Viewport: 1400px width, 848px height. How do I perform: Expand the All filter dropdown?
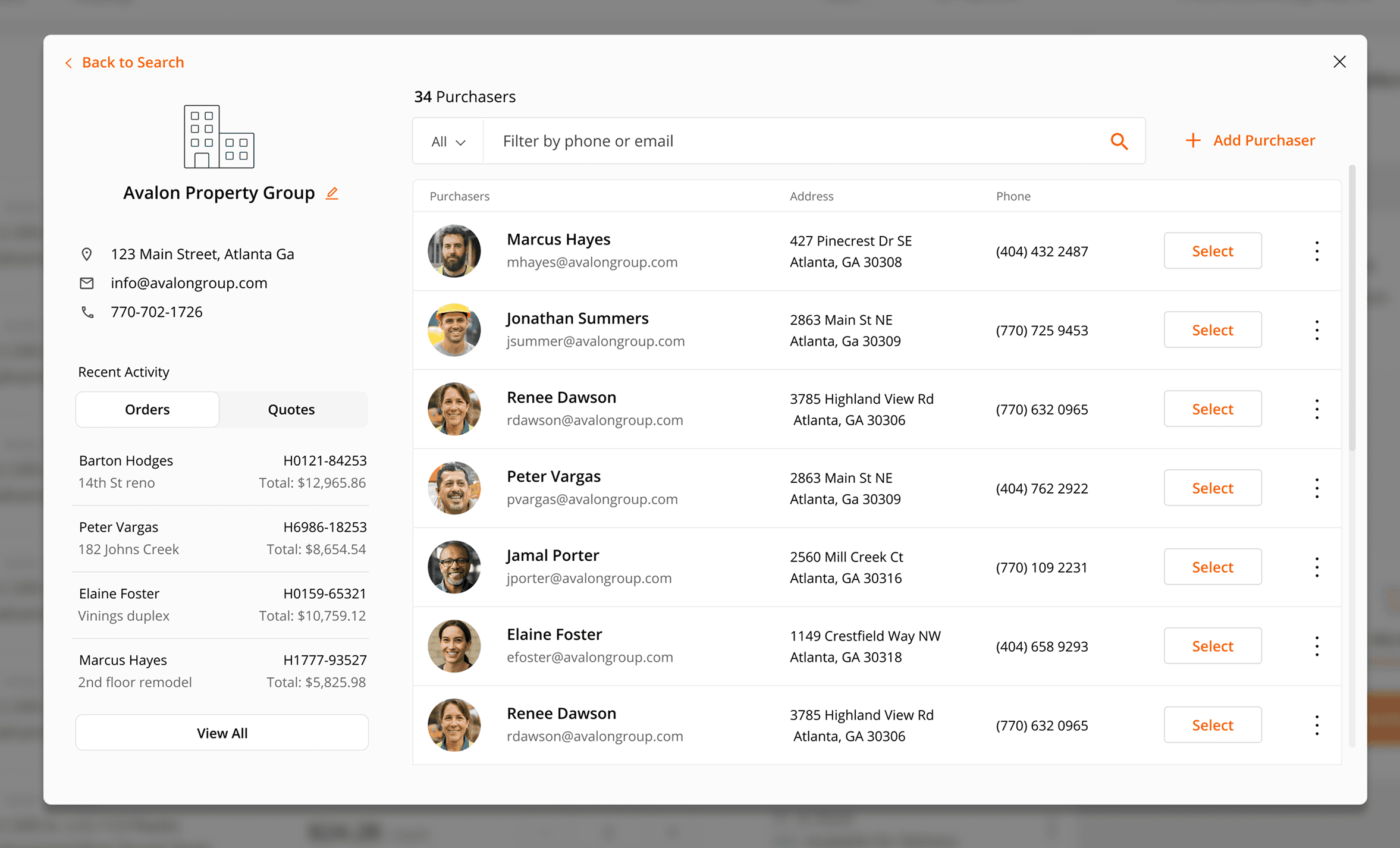point(448,142)
